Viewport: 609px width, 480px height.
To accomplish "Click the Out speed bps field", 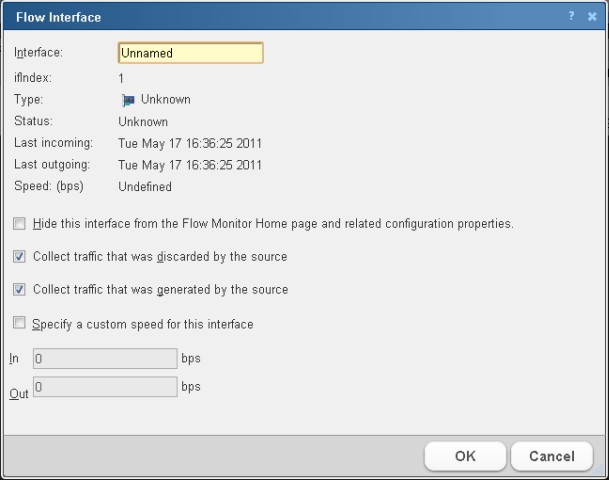I will coord(105,387).
